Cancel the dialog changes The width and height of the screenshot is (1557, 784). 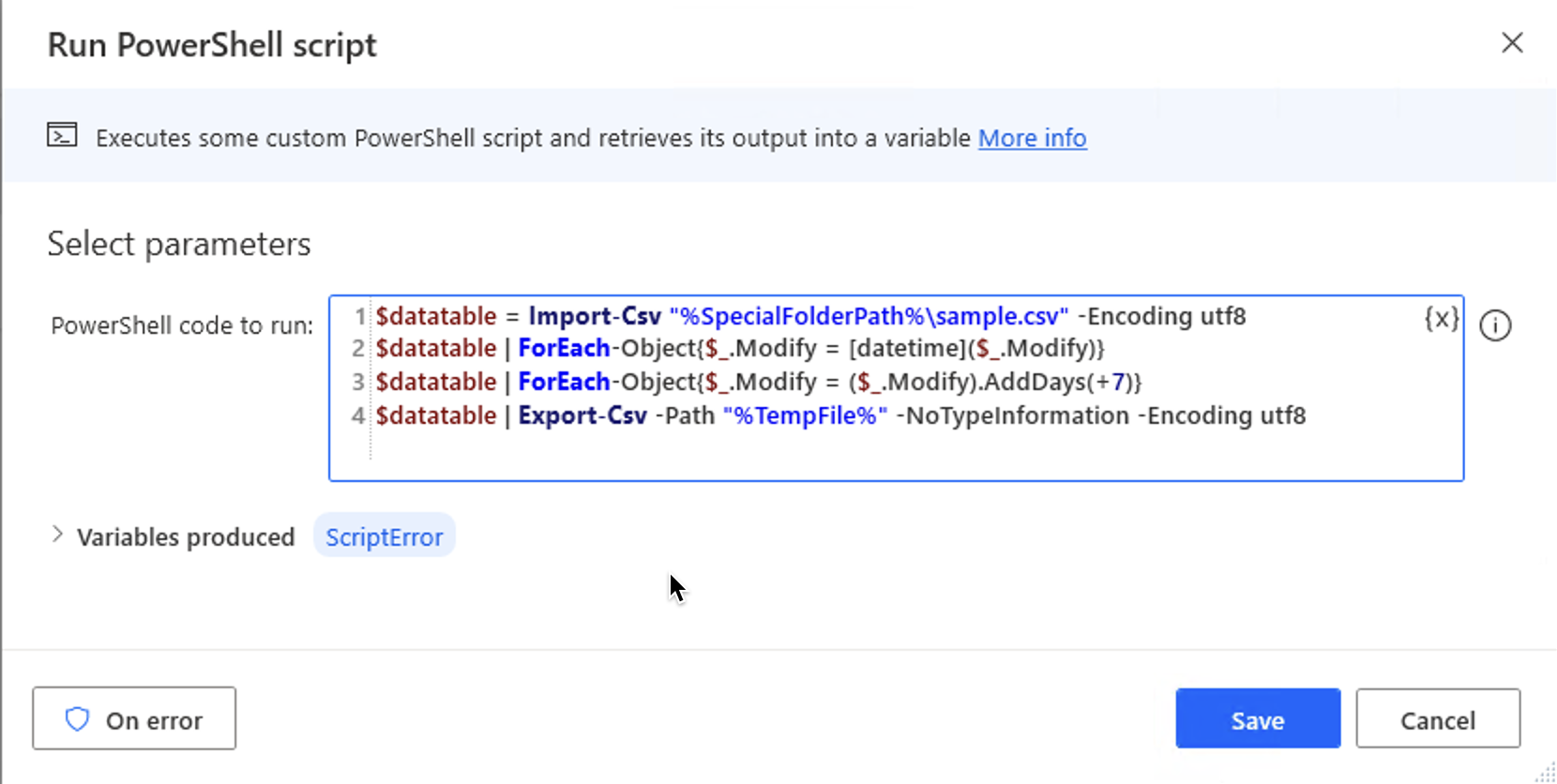(x=1438, y=718)
